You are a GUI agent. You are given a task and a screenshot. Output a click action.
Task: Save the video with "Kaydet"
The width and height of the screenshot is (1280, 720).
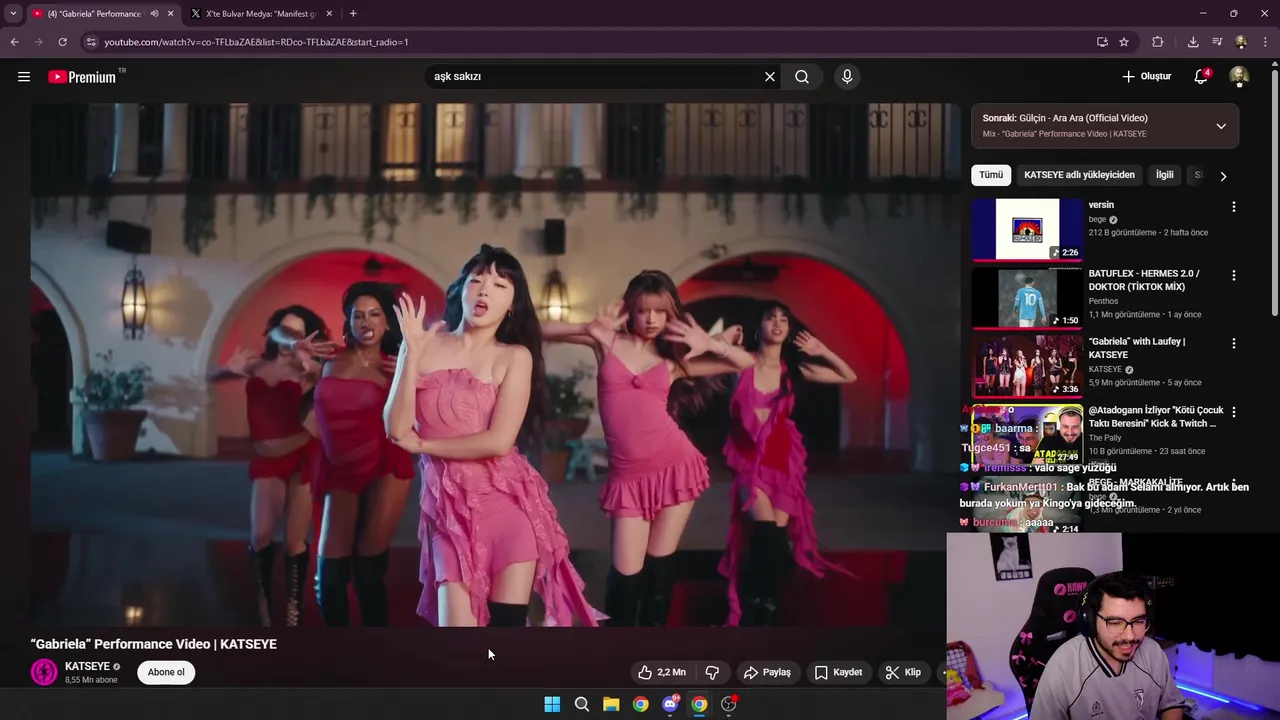pyautogui.click(x=838, y=672)
